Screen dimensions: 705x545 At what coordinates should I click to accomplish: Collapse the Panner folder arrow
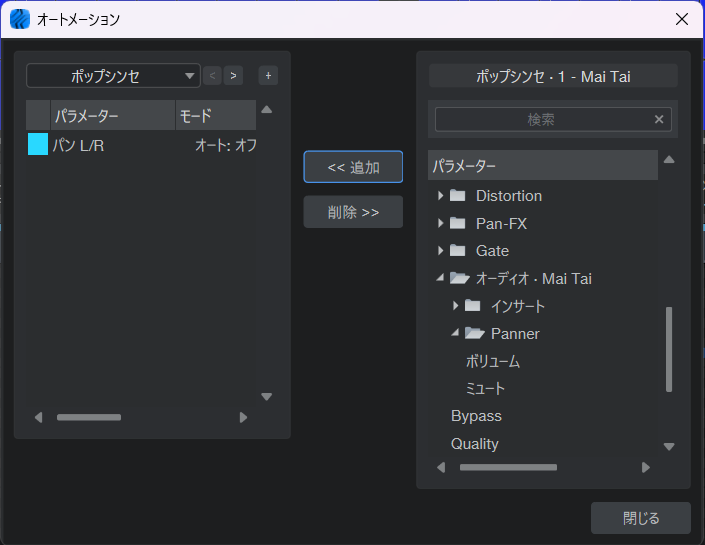455,333
